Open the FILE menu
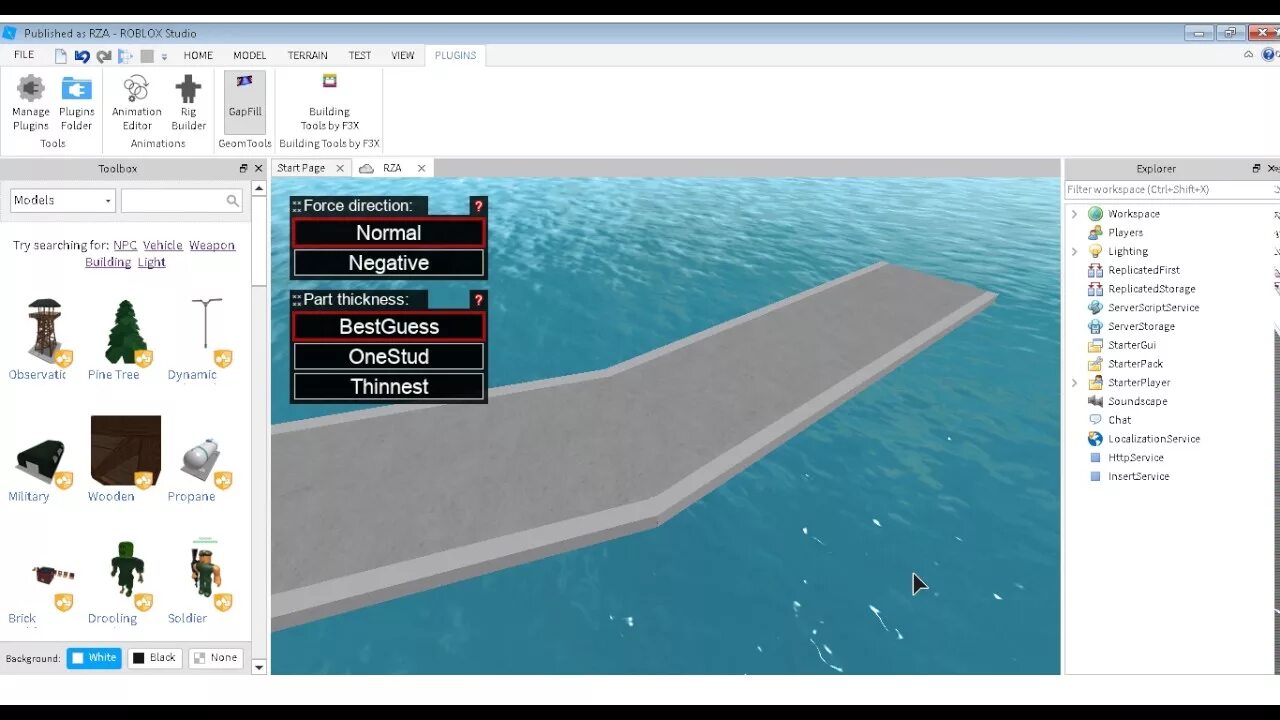This screenshot has width=1280, height=720. tap(24, 55)
